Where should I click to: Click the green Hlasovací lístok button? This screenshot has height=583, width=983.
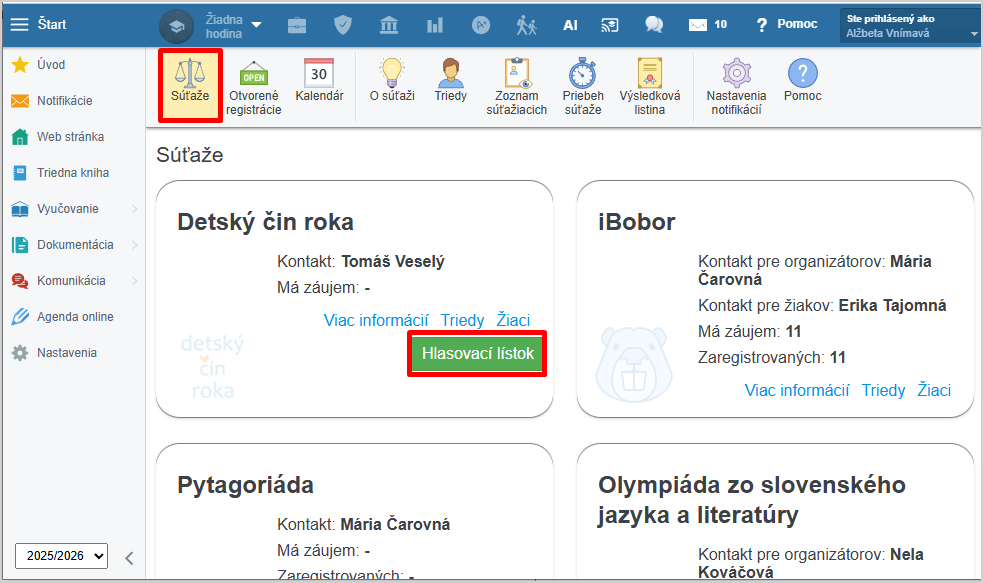click(x=477, y=354)
